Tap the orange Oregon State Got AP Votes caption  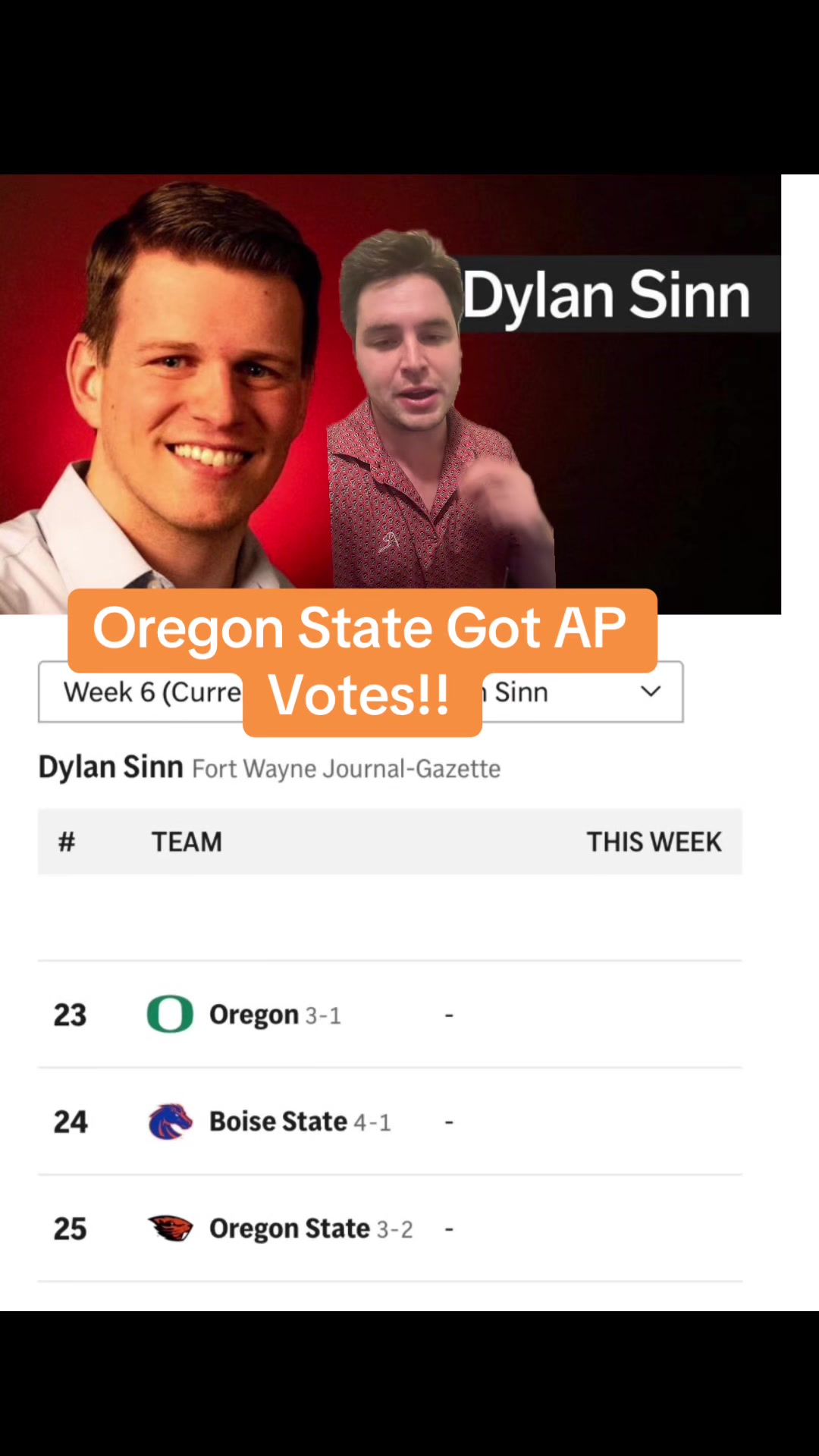tap(362, 662)
